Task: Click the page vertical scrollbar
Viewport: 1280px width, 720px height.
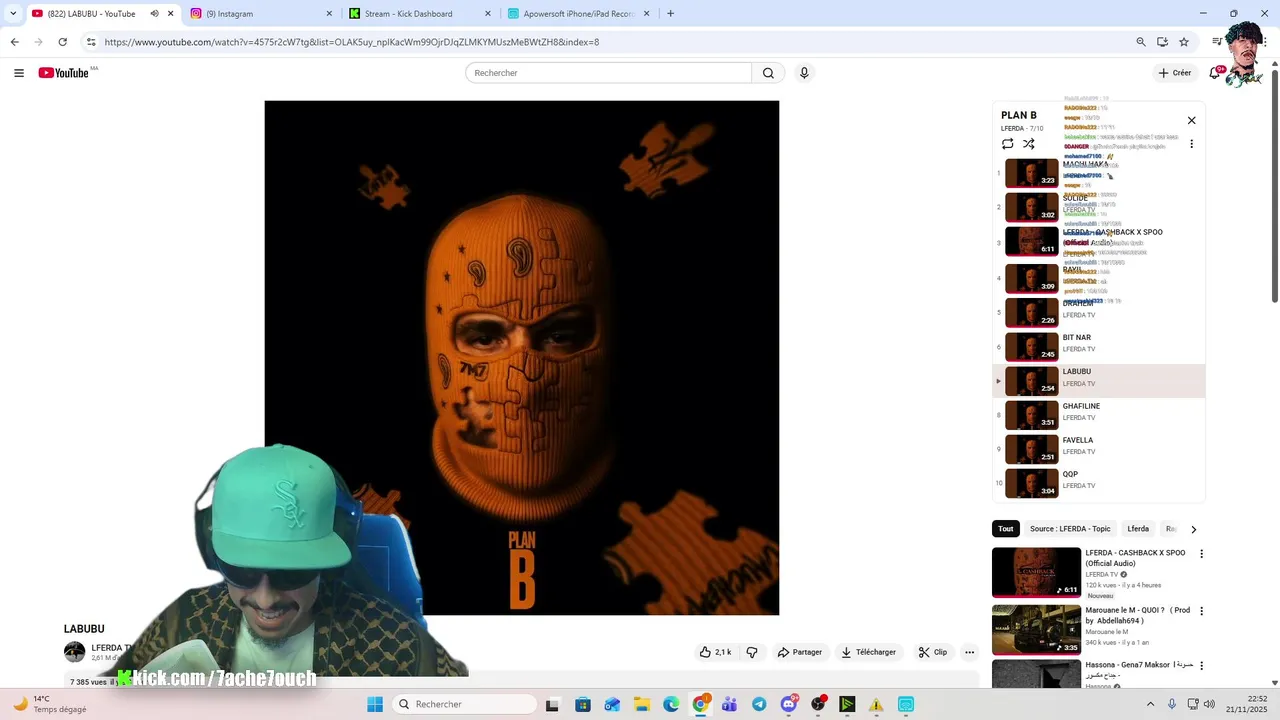Action: tap(1274, 185)
